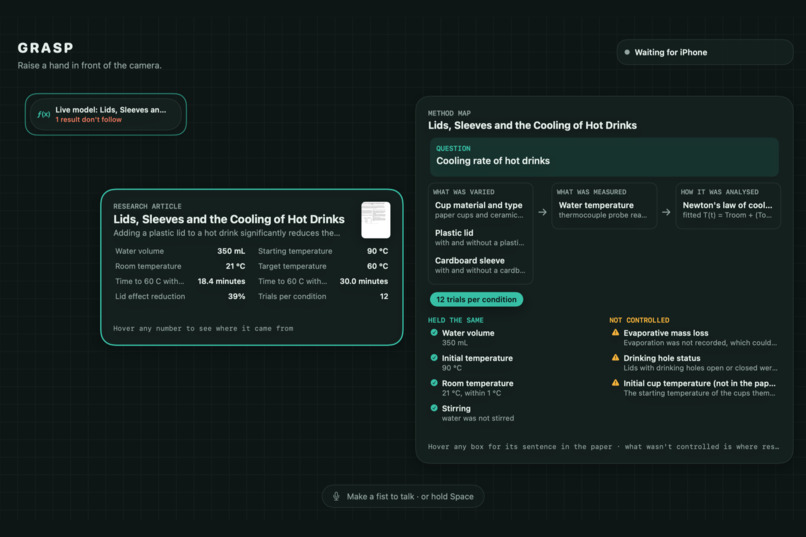Viewport: 806px width, 537px height.
Task: Click 'Make a fist to talk · or hold Space' bar
Action: pyautogui.click(x=403, y=496)
